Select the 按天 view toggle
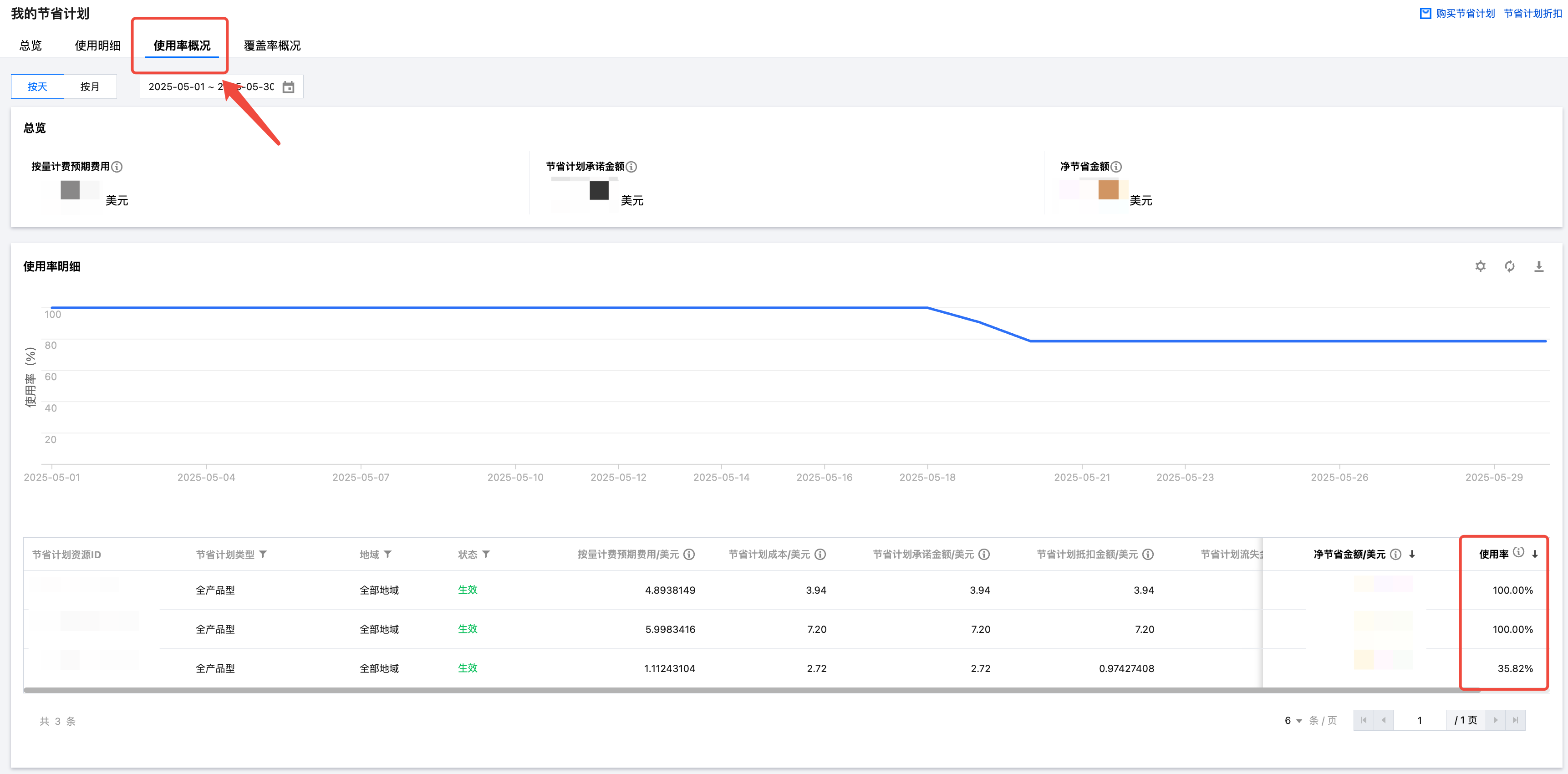The height and width of the screenshot is (774, 1568). pos(37,87)
